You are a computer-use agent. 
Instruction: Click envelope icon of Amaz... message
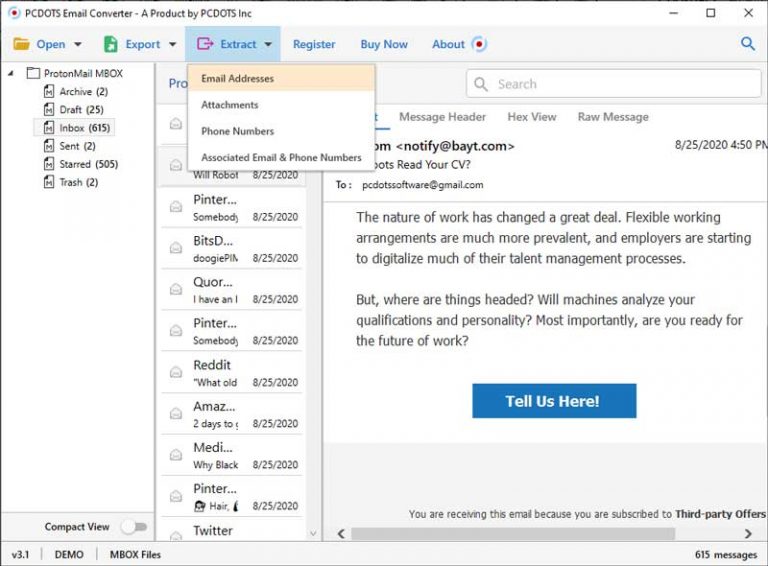coord(176,414)
